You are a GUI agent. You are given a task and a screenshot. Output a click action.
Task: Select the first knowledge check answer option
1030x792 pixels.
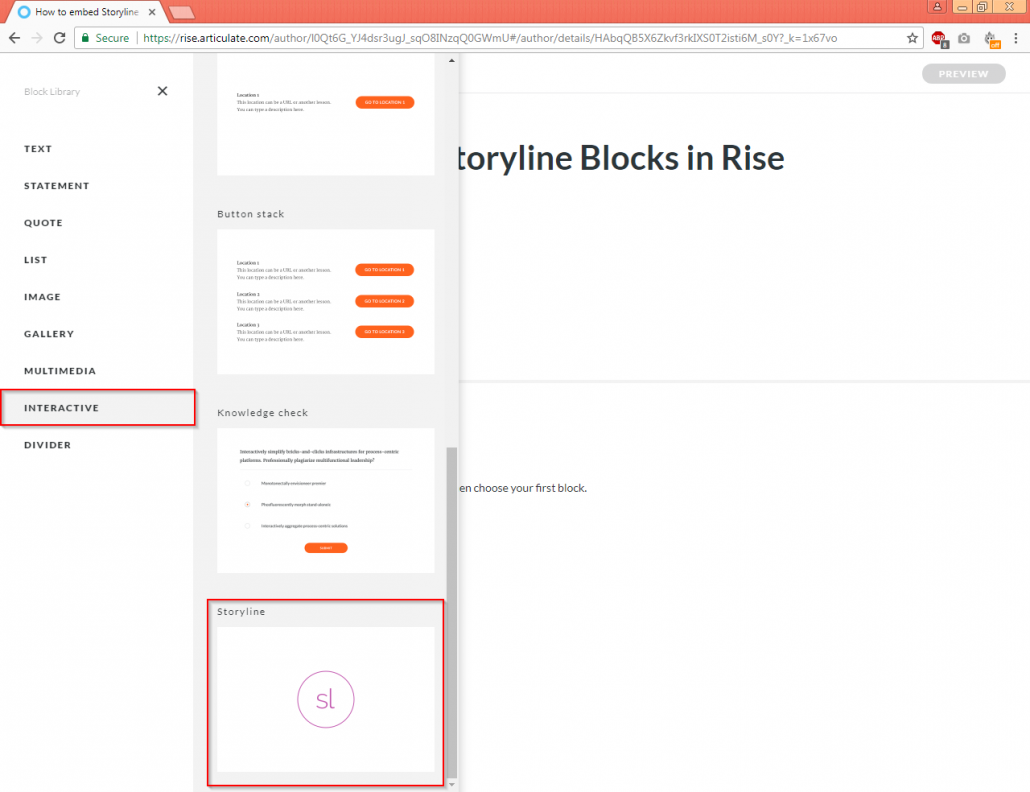(246, 483)
